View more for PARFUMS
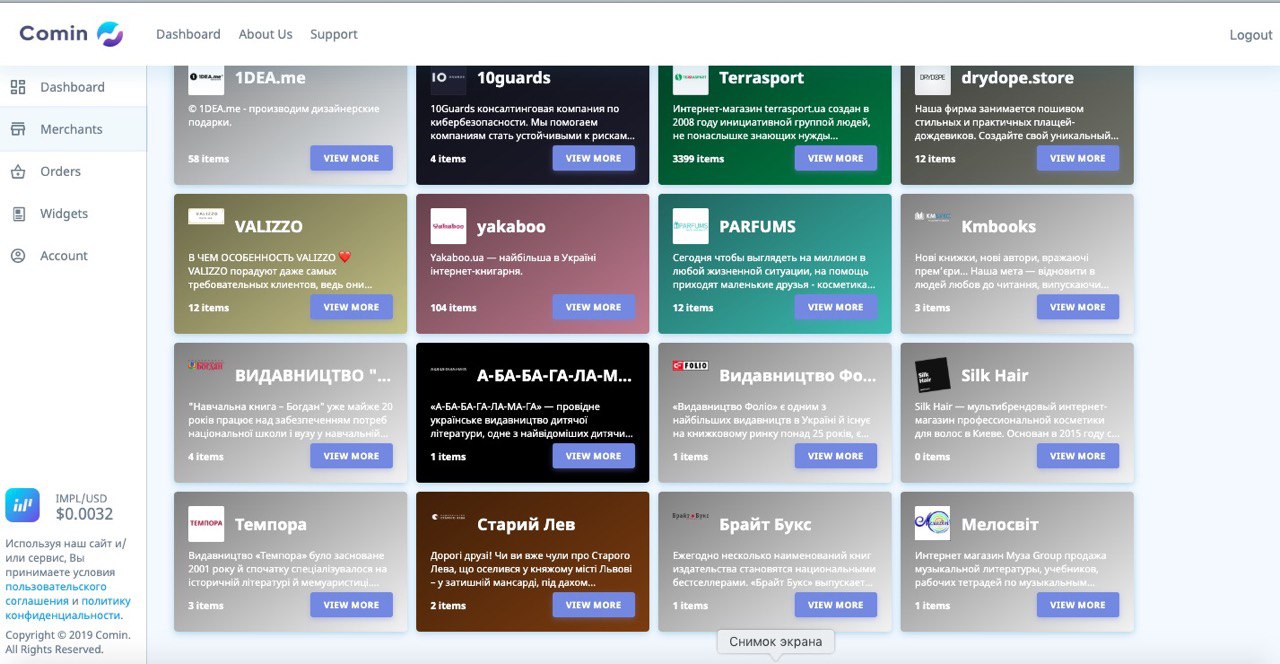Screen dimensions: 1280x664 coord(836,307)
